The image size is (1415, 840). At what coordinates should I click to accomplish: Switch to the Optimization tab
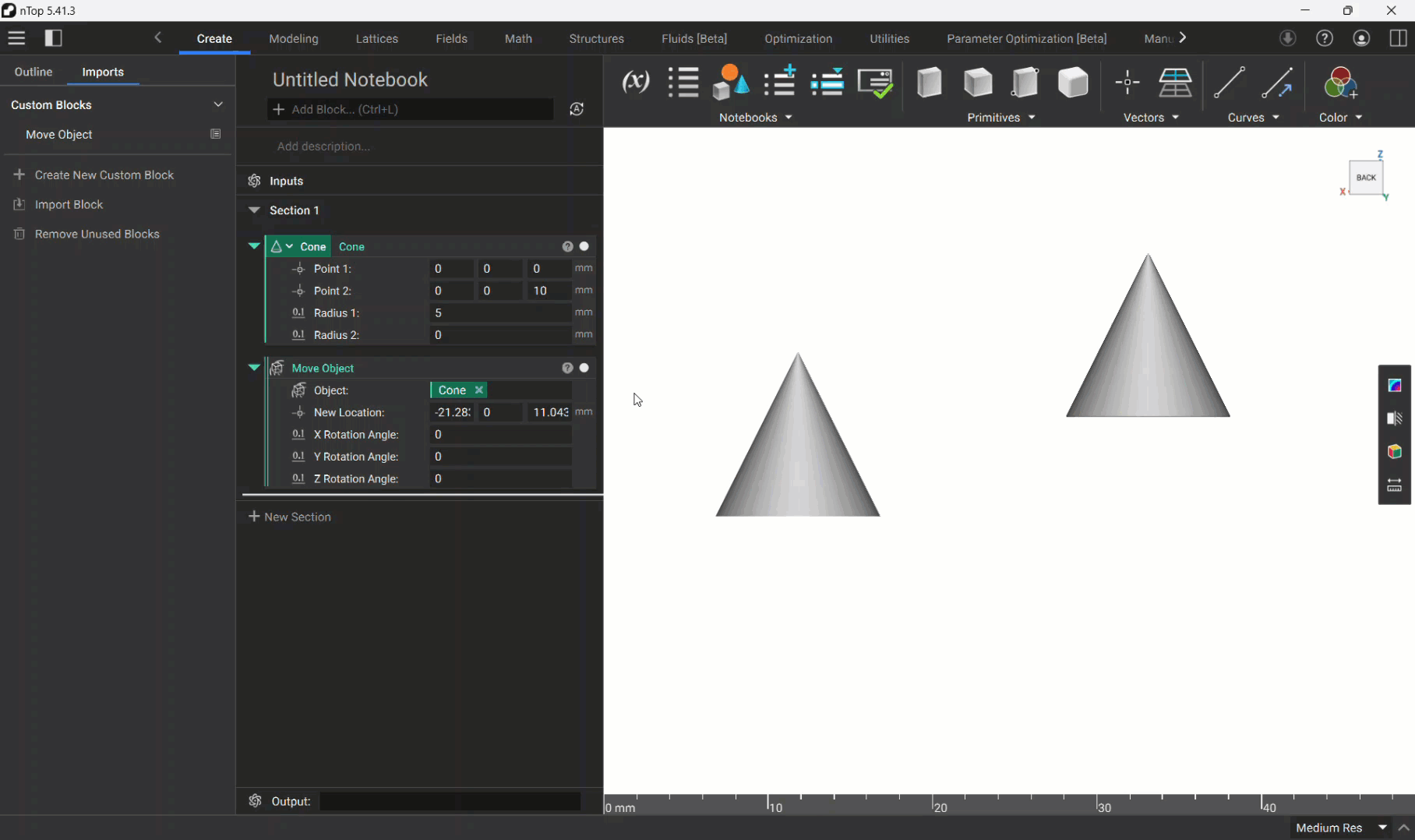coord(798,38)
